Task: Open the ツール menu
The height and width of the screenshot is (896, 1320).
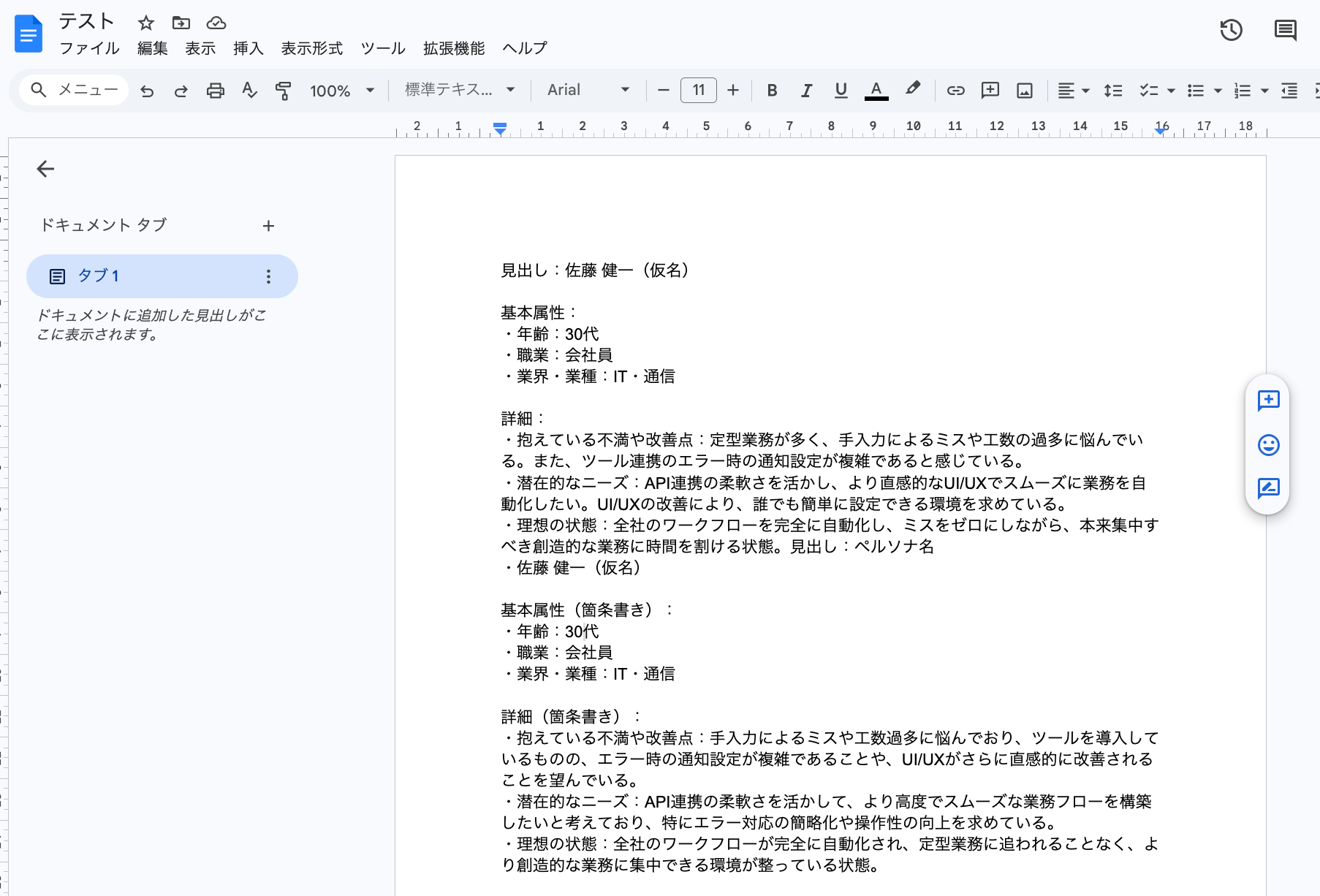Action: pos(383,48)
